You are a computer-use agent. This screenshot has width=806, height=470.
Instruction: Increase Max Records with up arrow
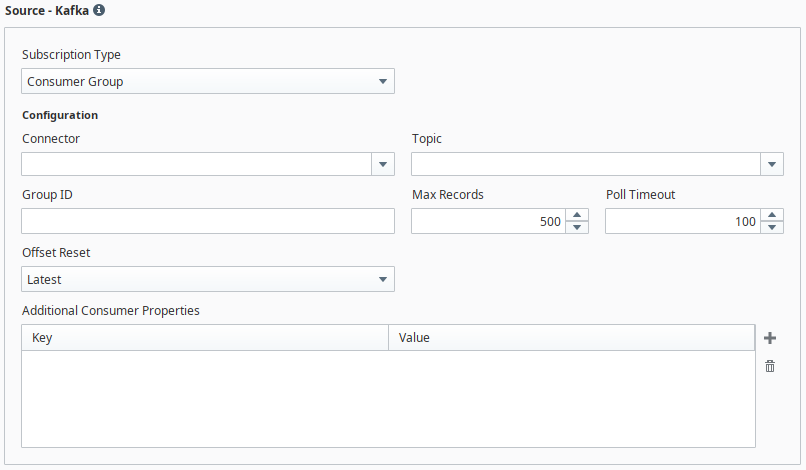click(577, 215)
